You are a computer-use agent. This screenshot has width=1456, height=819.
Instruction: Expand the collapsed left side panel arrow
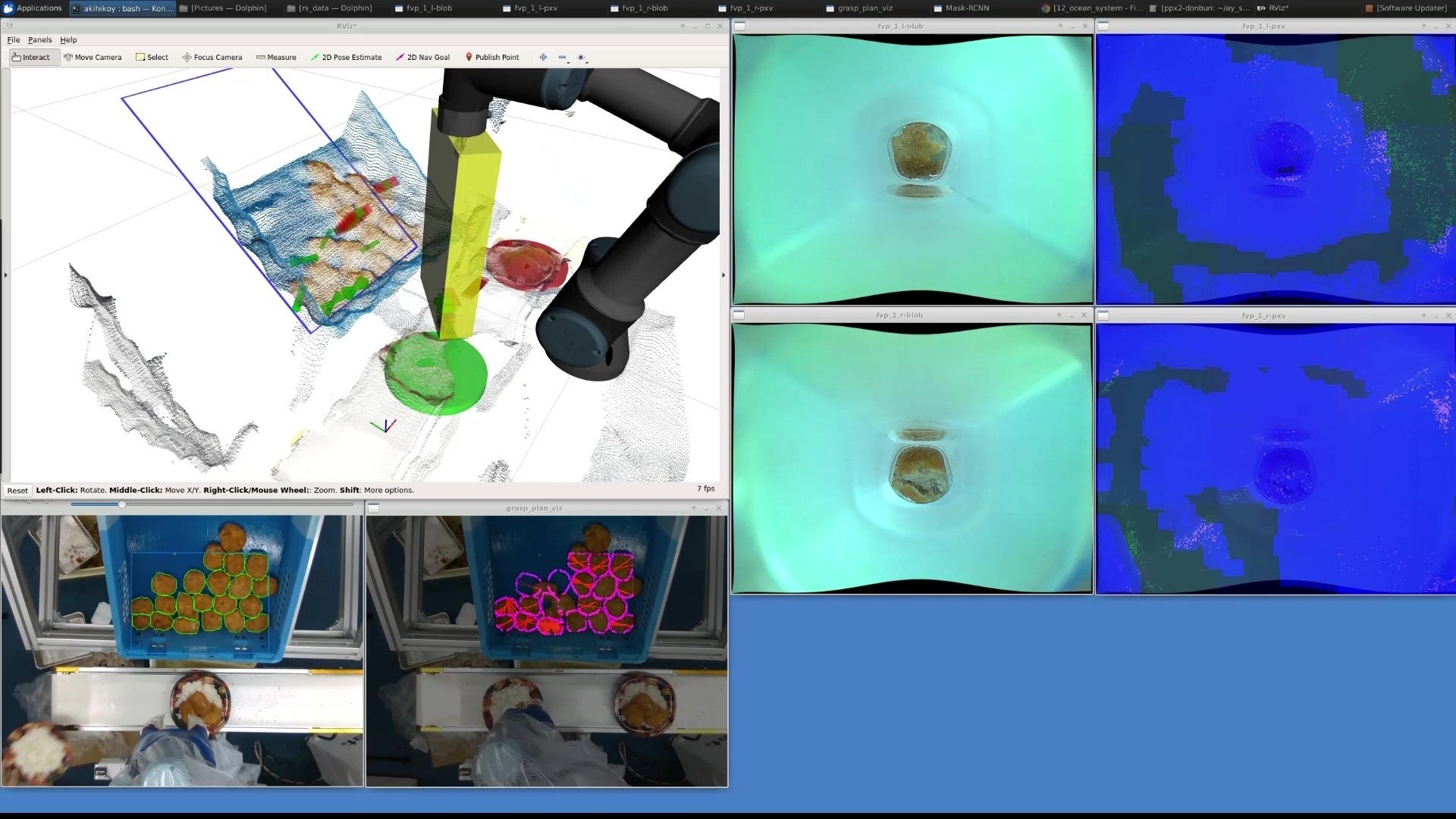point(5,275)
